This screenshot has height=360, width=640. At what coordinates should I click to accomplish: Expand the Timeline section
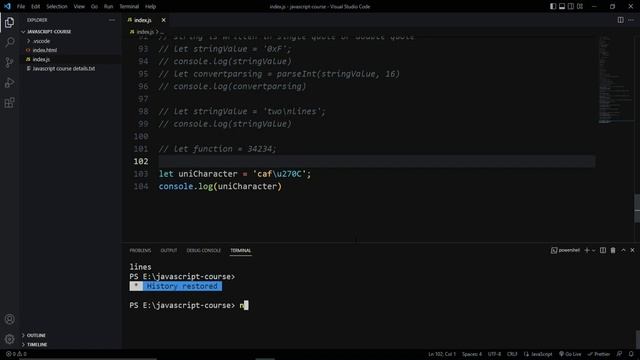[x=37, y=344]
